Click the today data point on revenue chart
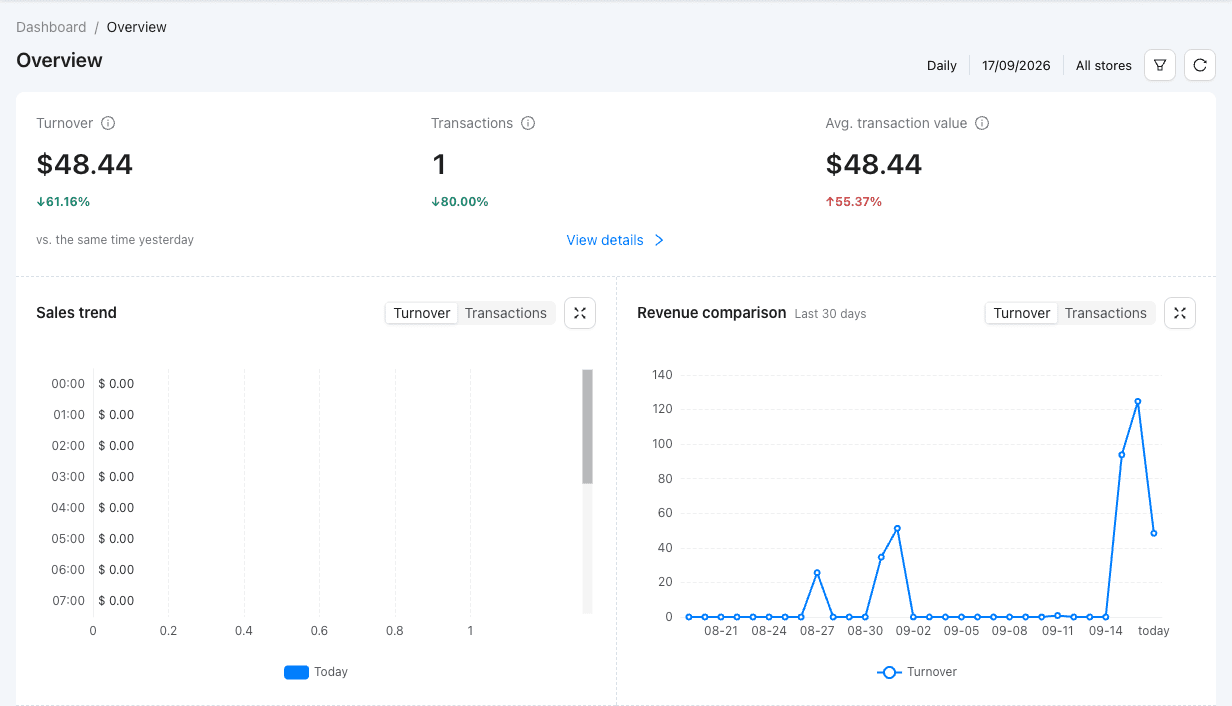 click(x=1154, y=533)
